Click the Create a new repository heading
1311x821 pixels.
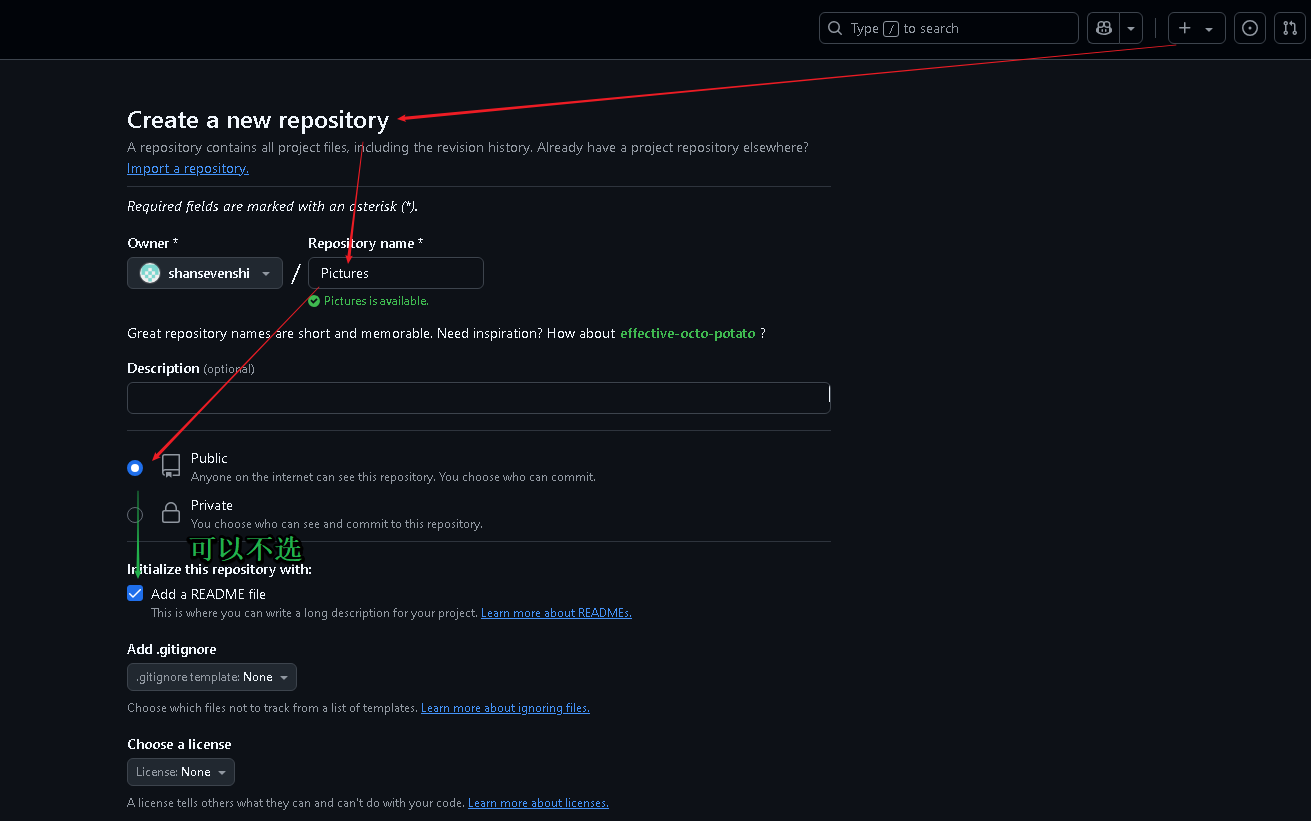258,120
